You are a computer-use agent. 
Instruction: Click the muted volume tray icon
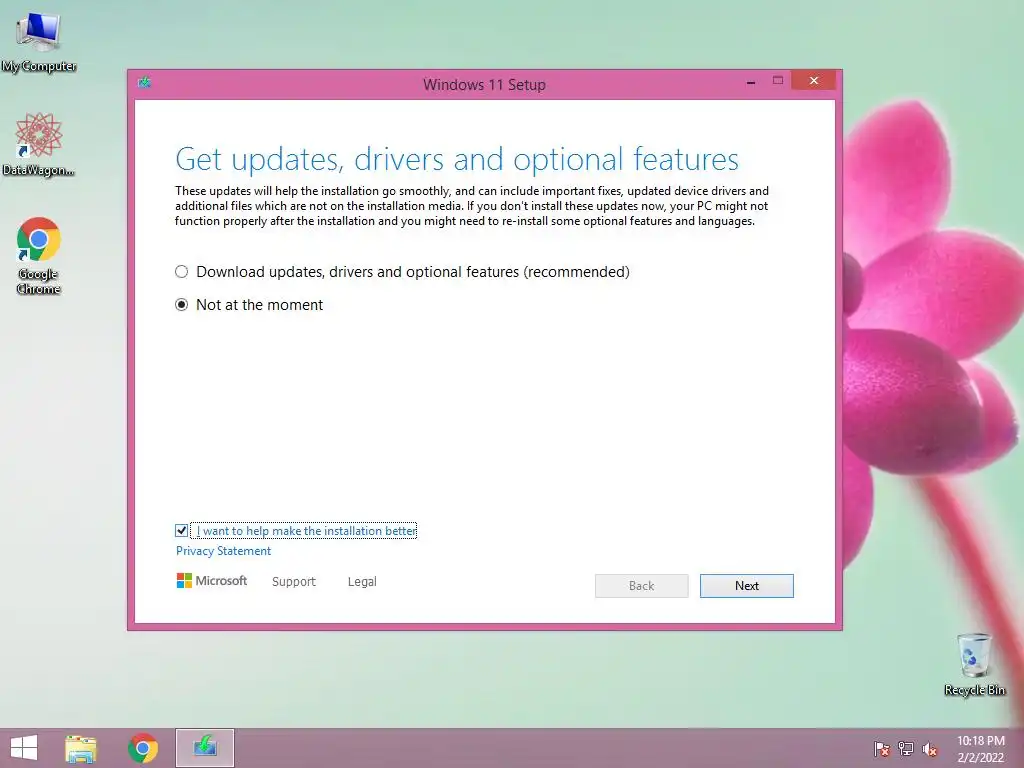(930, 749)
